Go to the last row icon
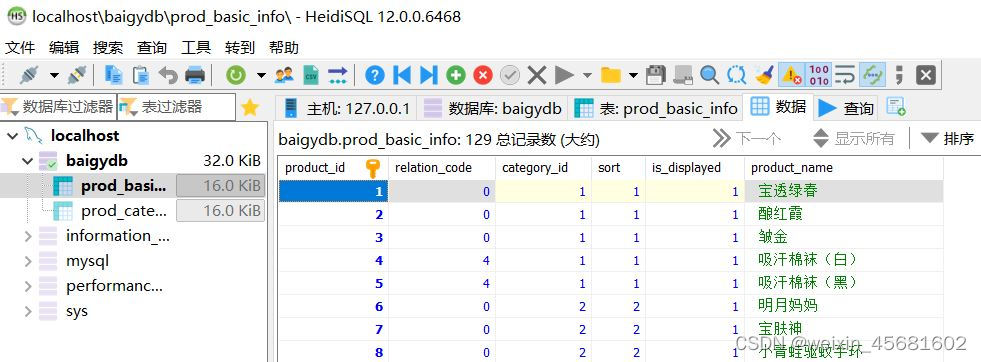The width and height of the screenshot is (981, 362). pos(429,76)
